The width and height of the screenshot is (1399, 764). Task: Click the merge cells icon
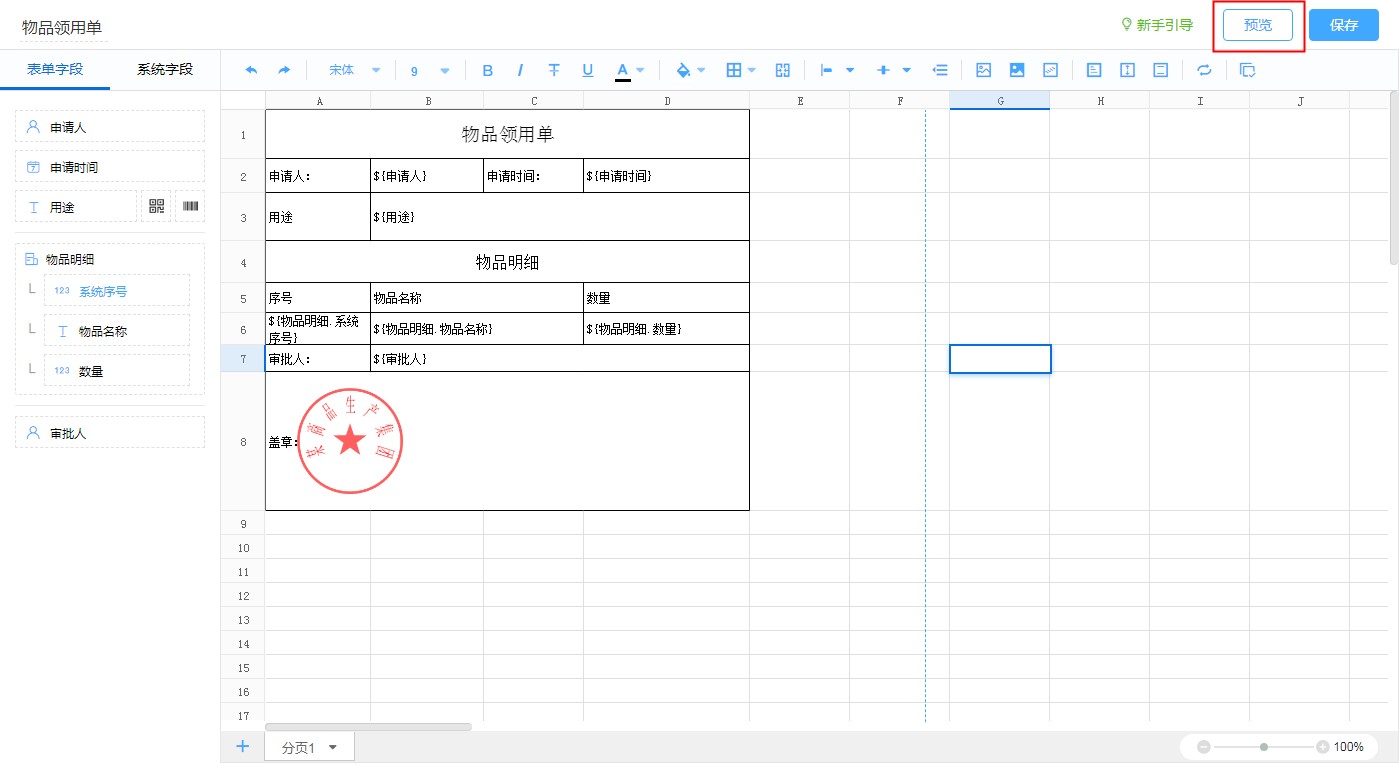783,70
